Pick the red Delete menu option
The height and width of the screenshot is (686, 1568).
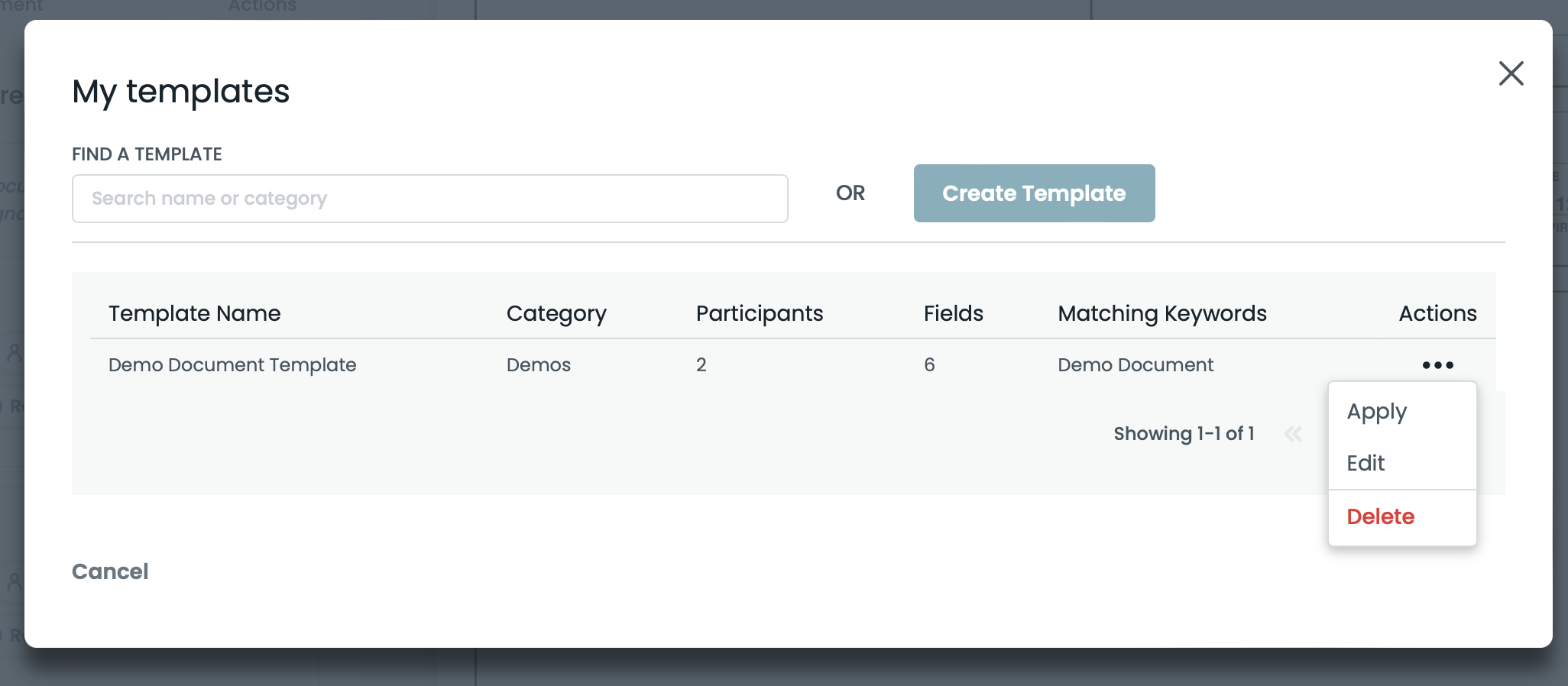pyautogui.click(x=1380, y=516)
